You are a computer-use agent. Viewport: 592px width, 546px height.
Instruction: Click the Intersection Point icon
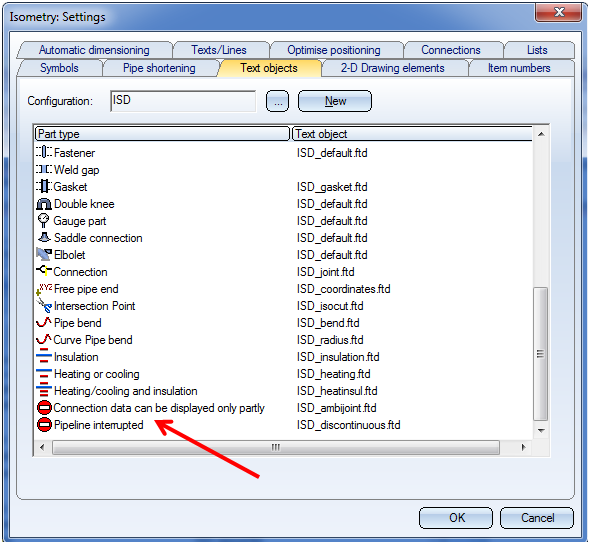coord(44,305)
